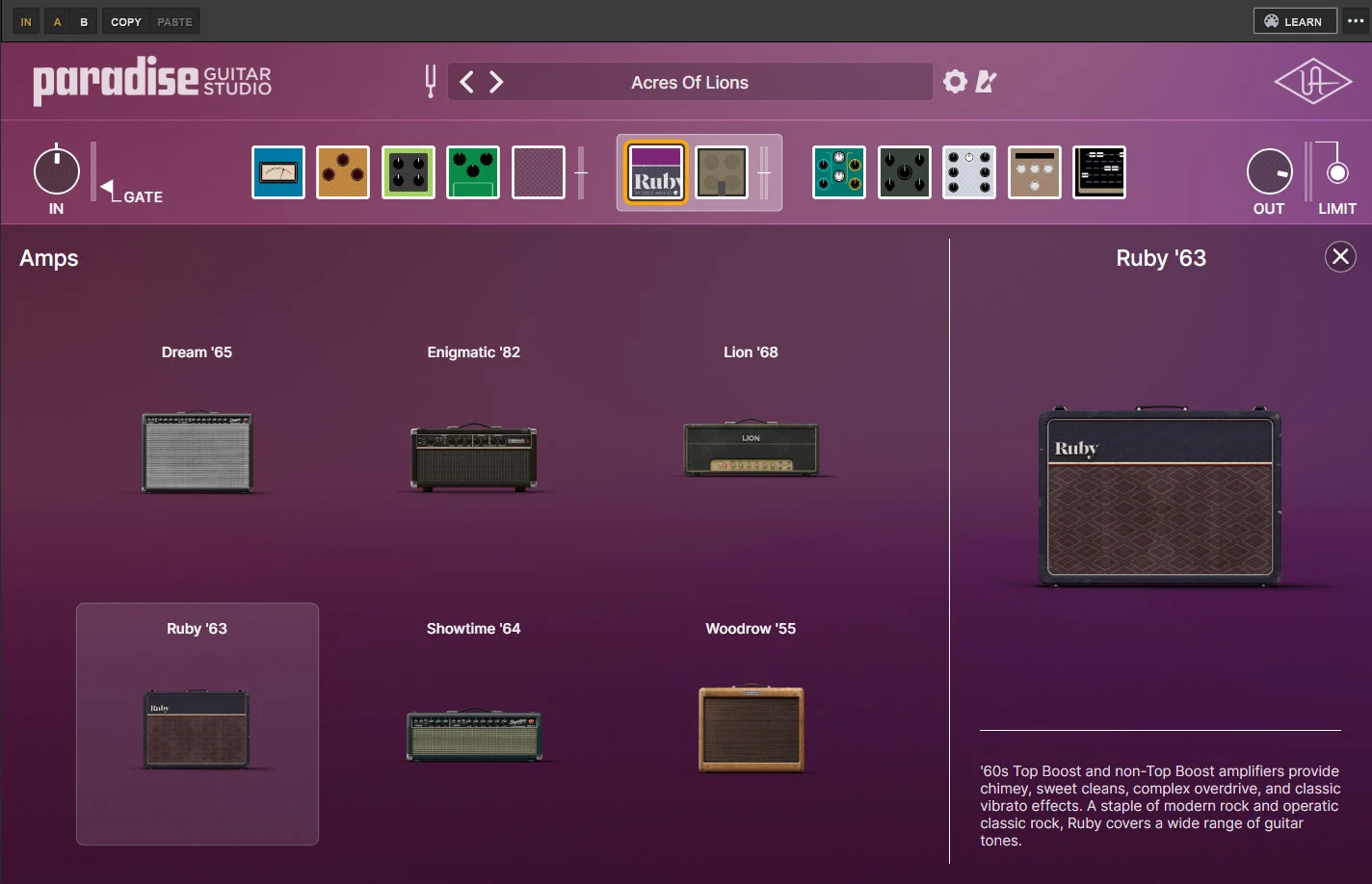Open settings gear icon
This screenshot has height=884, width=1372.
955,82
